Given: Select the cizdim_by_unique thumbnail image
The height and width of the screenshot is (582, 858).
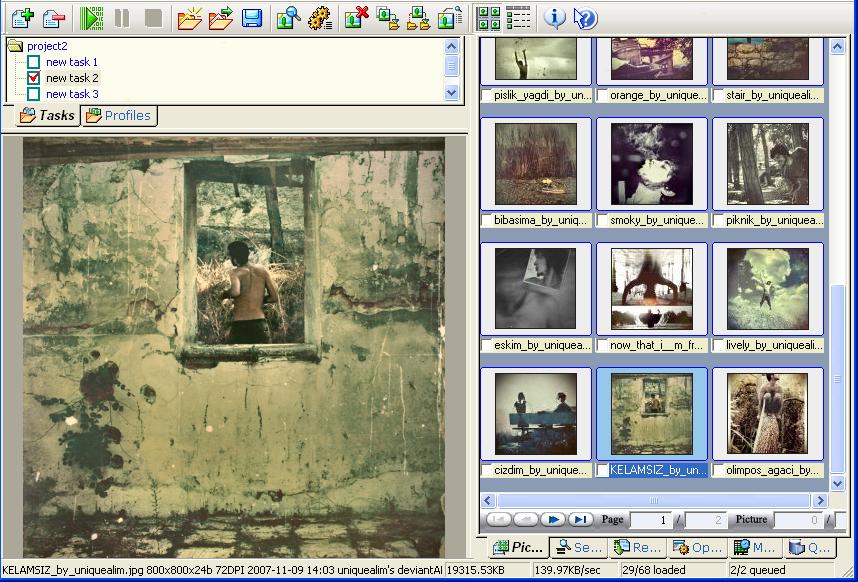Looking at the screenshot, I should [536, 414].
